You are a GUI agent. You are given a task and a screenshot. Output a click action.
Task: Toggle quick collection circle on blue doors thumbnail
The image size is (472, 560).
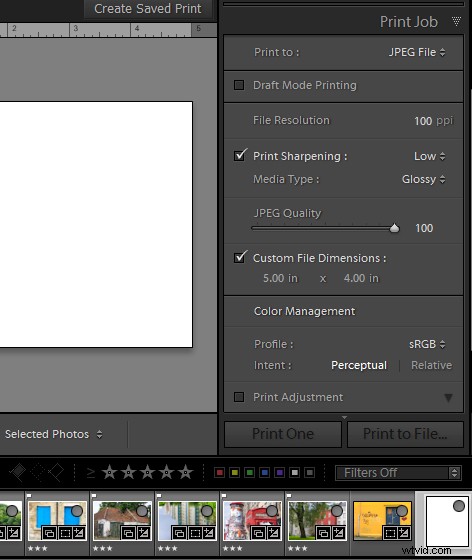pyautogui.click(x=77, y=511)
